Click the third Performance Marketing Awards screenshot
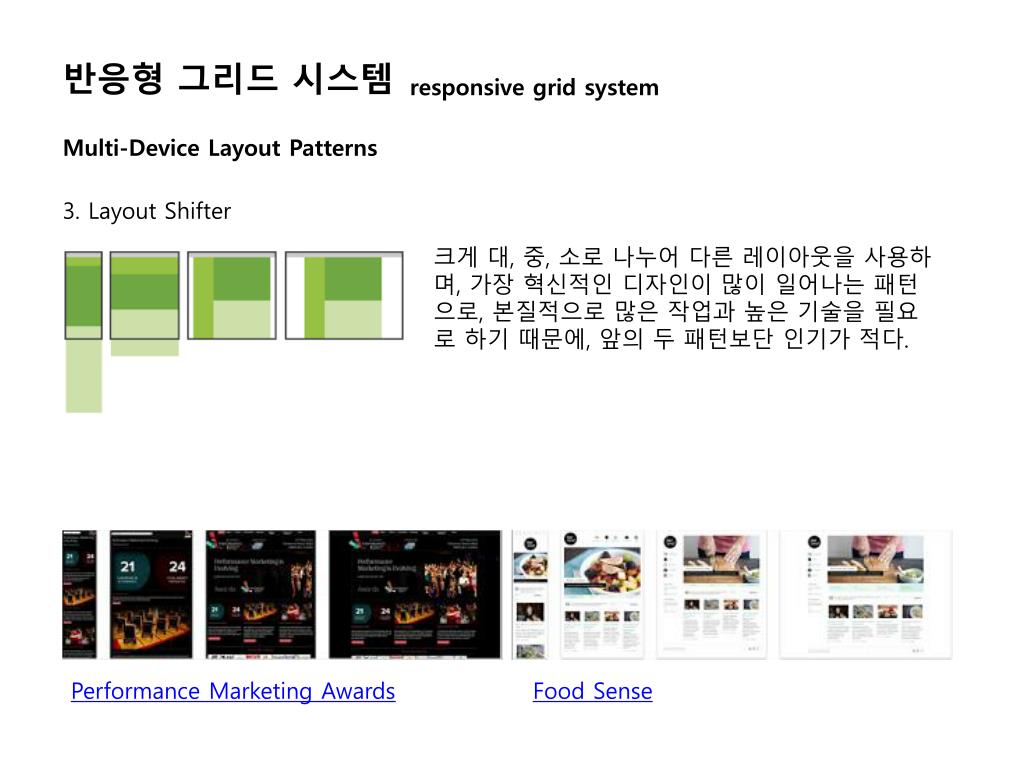 click(x=261, y=594)
